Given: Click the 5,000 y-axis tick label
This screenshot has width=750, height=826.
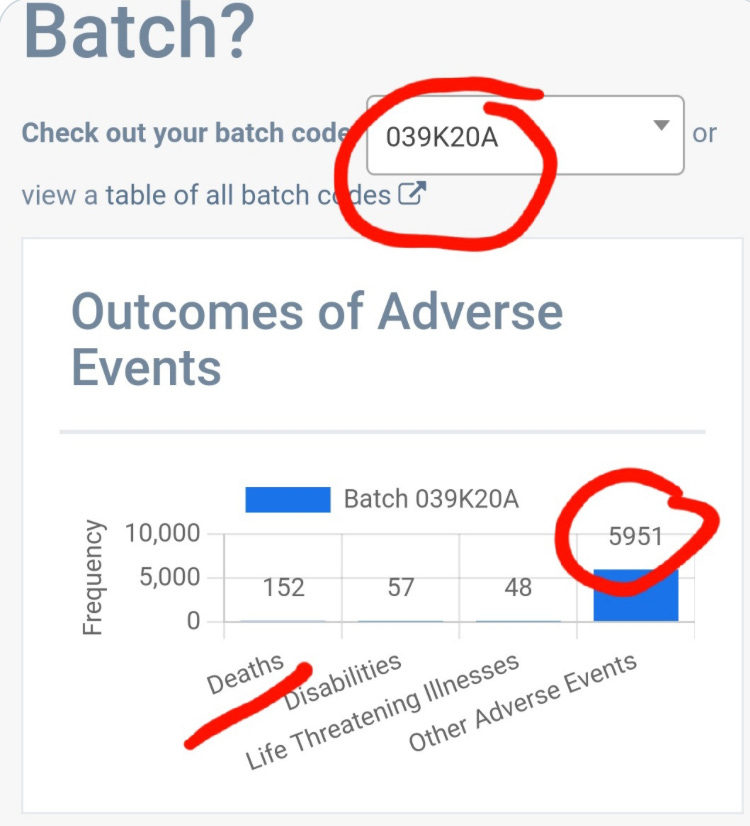Looking at the screenshot, I should pyautogui.click(x=169, y=577).
